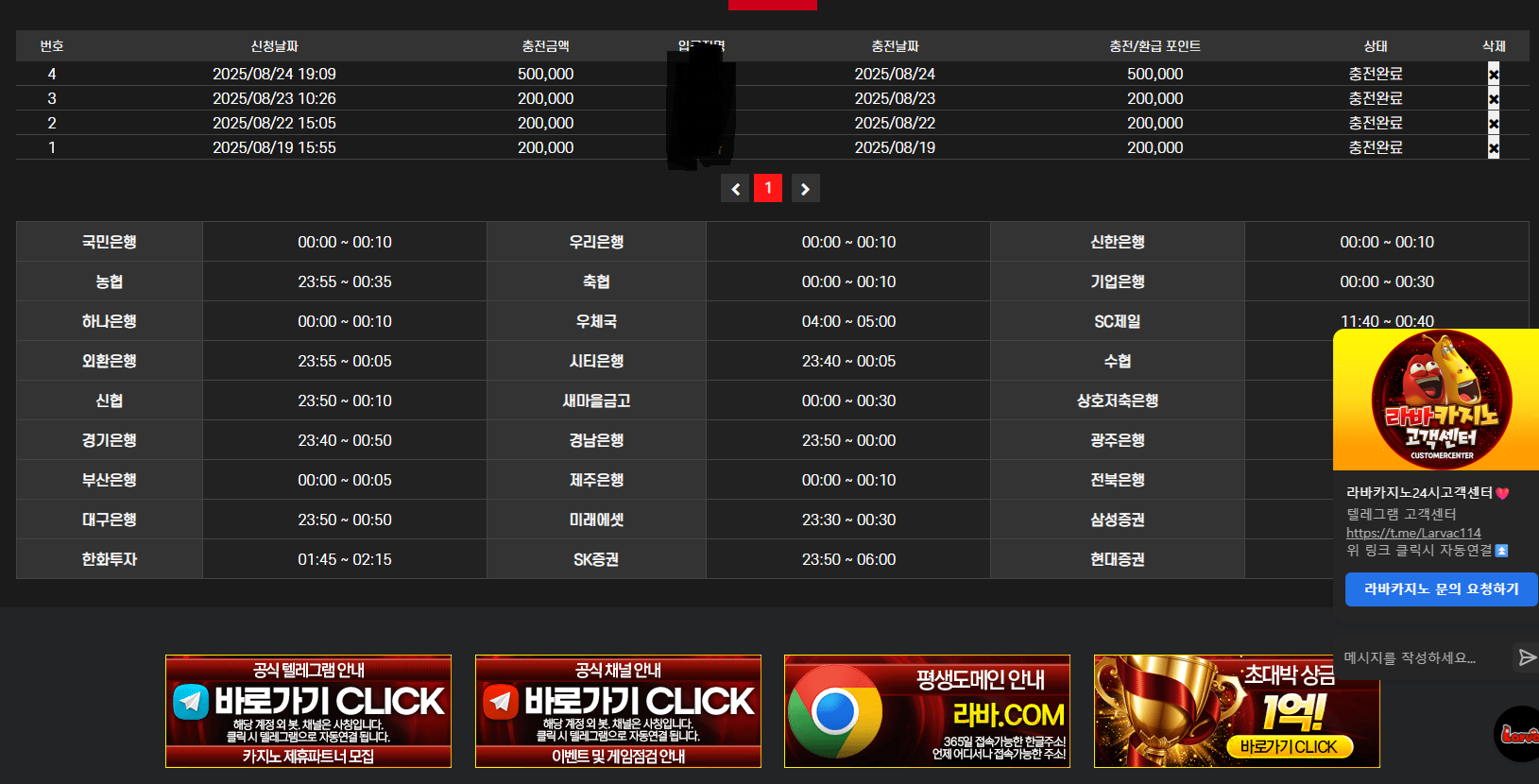Go to previous page arrow

click(735, 189)
